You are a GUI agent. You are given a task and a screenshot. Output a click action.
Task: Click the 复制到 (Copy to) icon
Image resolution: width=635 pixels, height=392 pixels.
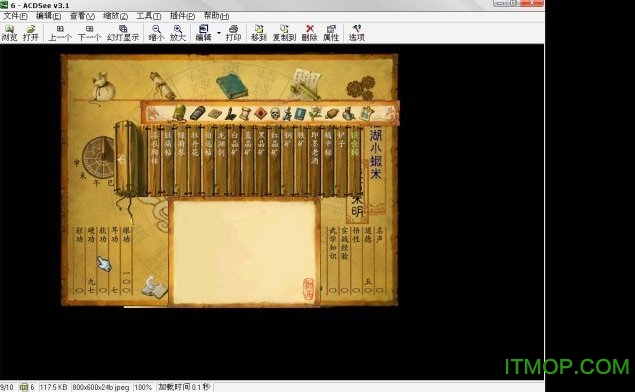[x=284, y=33]
